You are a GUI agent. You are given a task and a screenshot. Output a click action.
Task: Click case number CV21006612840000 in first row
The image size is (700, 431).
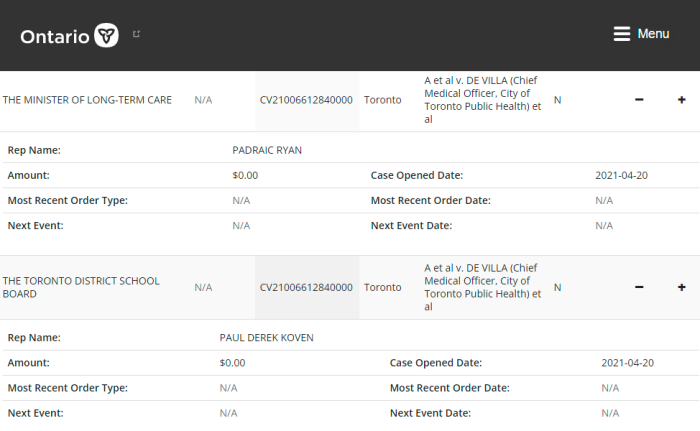tap(306, 100)
